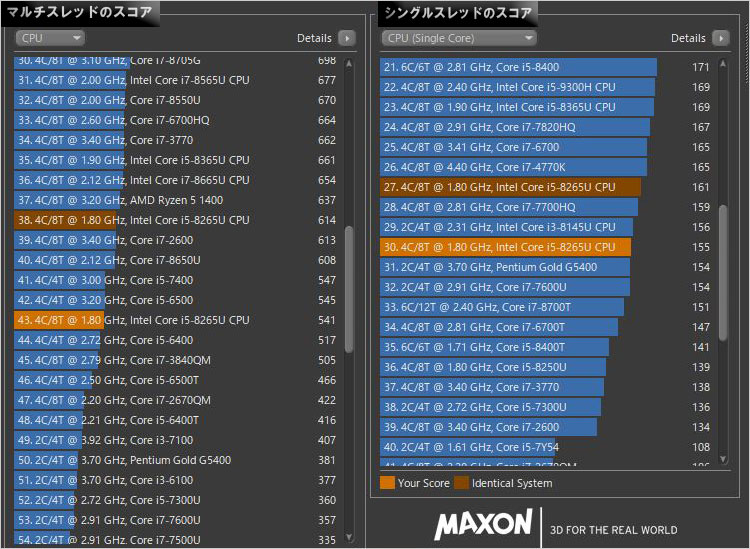Select row 30 Core i5-8265U score 155
The image size is (750, 549).
tap(545, 247)
